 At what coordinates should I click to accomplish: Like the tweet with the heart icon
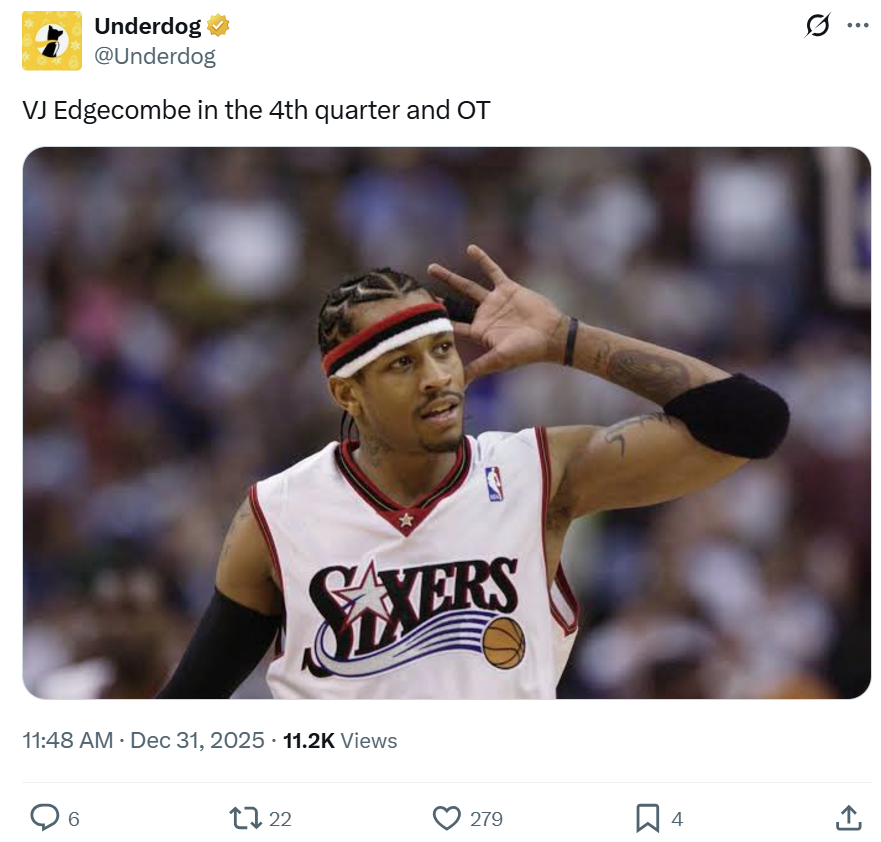tap(446, 819)
